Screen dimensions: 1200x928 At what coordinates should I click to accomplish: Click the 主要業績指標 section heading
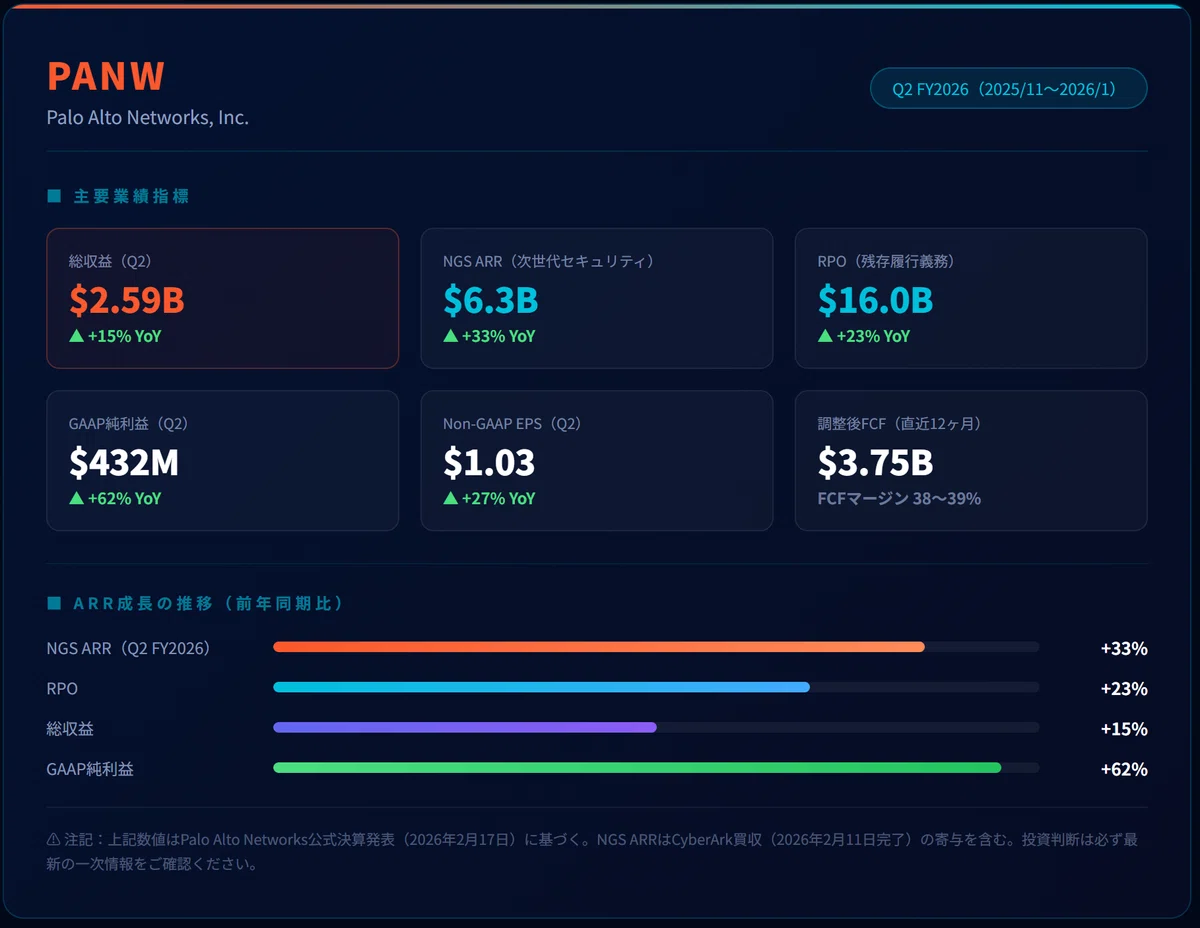[130, 197]
